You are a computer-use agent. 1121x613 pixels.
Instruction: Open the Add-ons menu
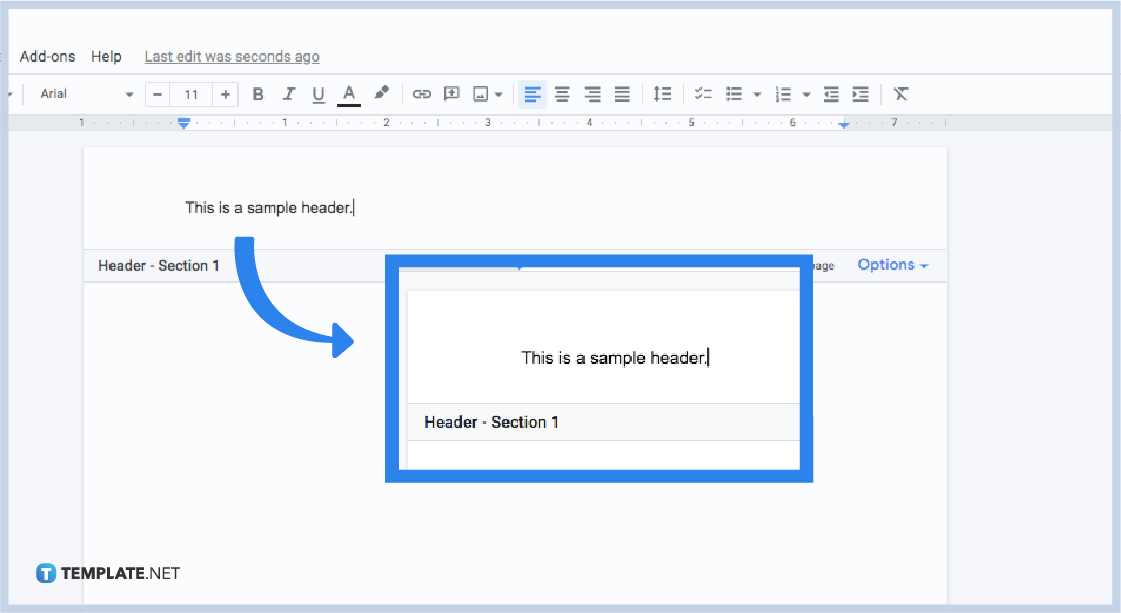click(x=46, y=56)
